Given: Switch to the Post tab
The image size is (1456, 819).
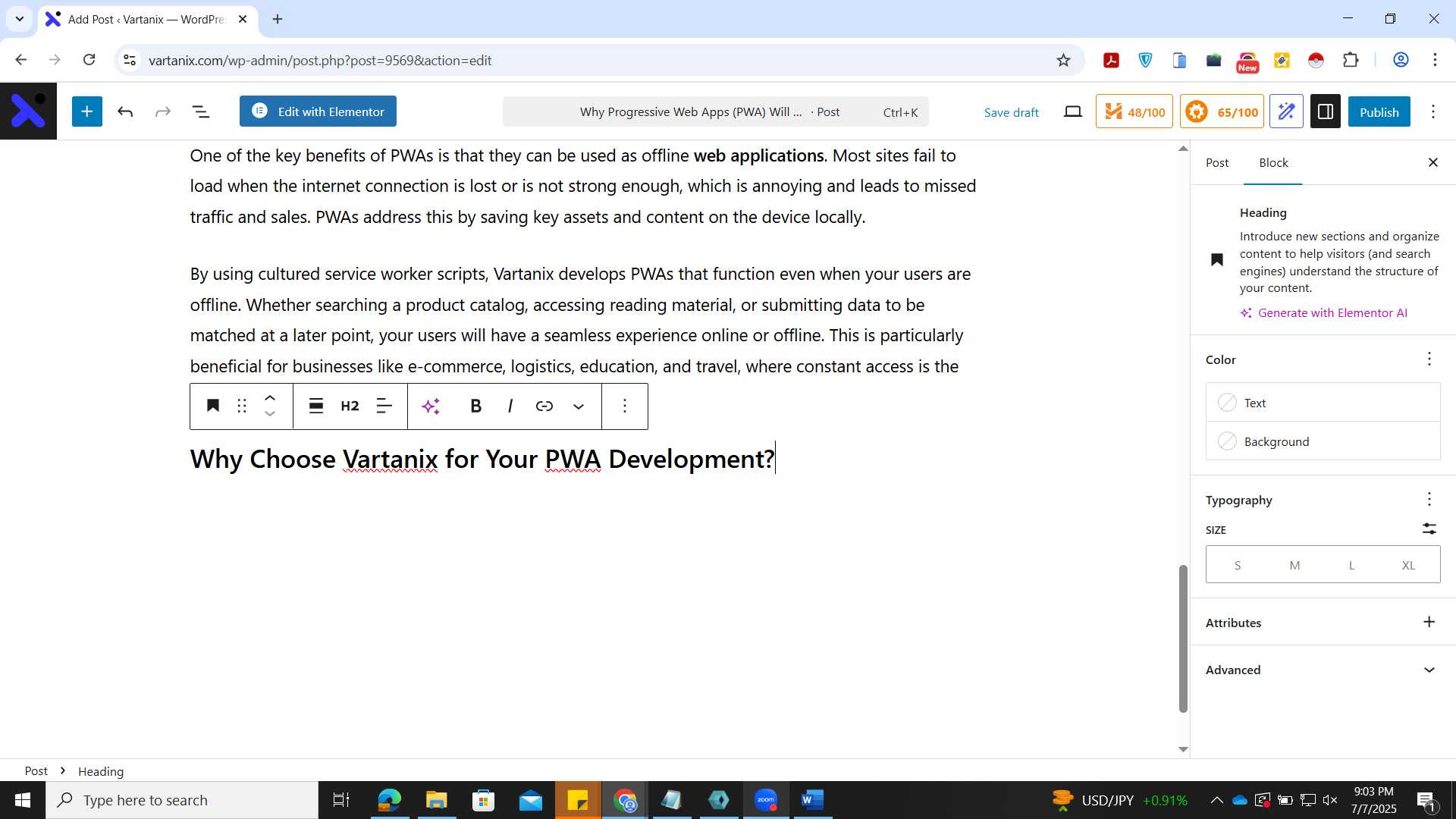Looking at the screenshot, I should click(1217, 162).
